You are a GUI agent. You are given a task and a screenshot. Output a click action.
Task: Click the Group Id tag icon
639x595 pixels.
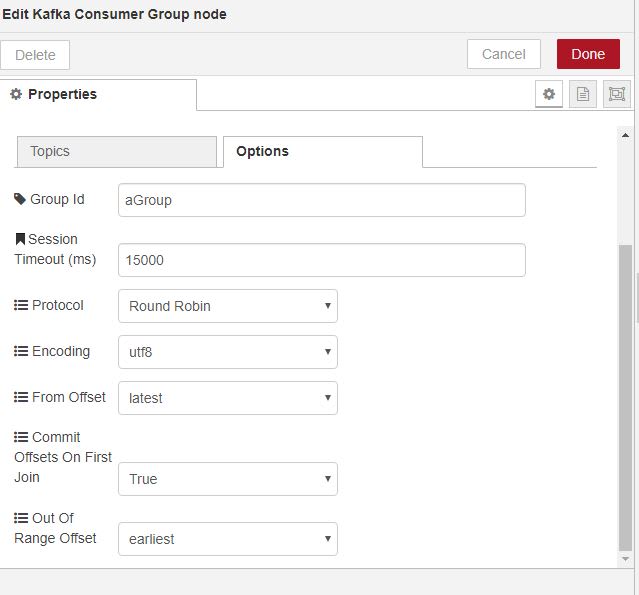(20, 199)
